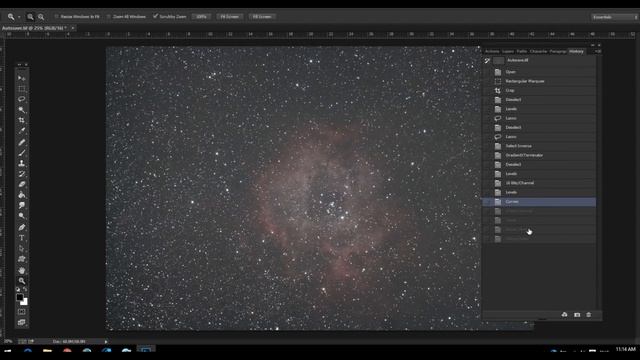
Task: Click the Autosave.tif document tab
Action: pos(33,28)
